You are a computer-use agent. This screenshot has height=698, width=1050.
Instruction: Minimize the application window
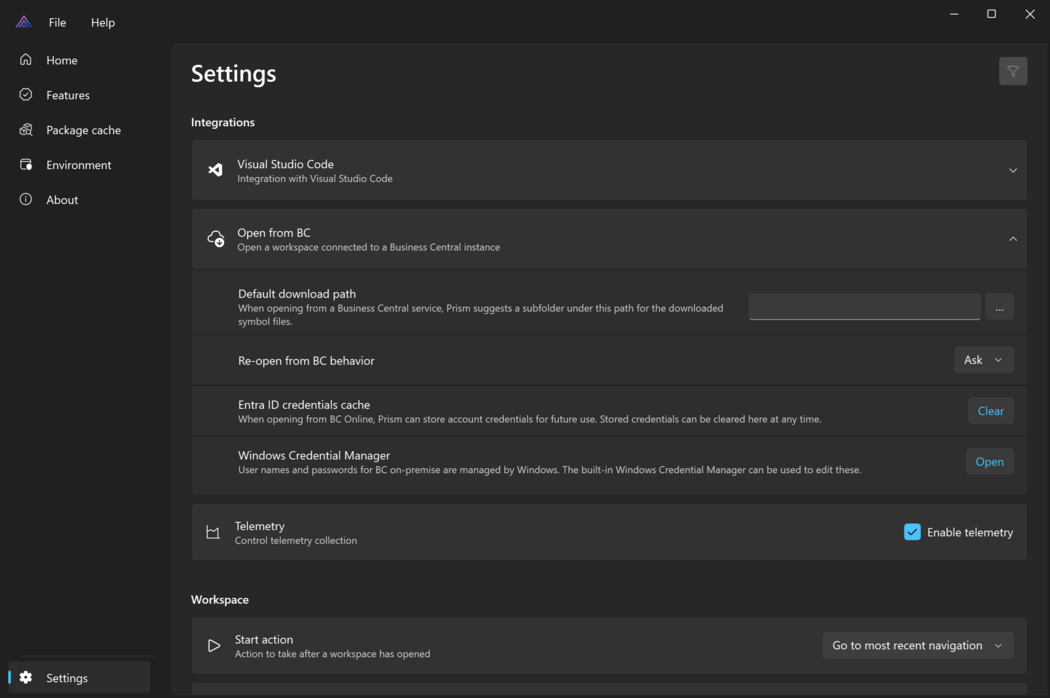click(x=954, y=14)
